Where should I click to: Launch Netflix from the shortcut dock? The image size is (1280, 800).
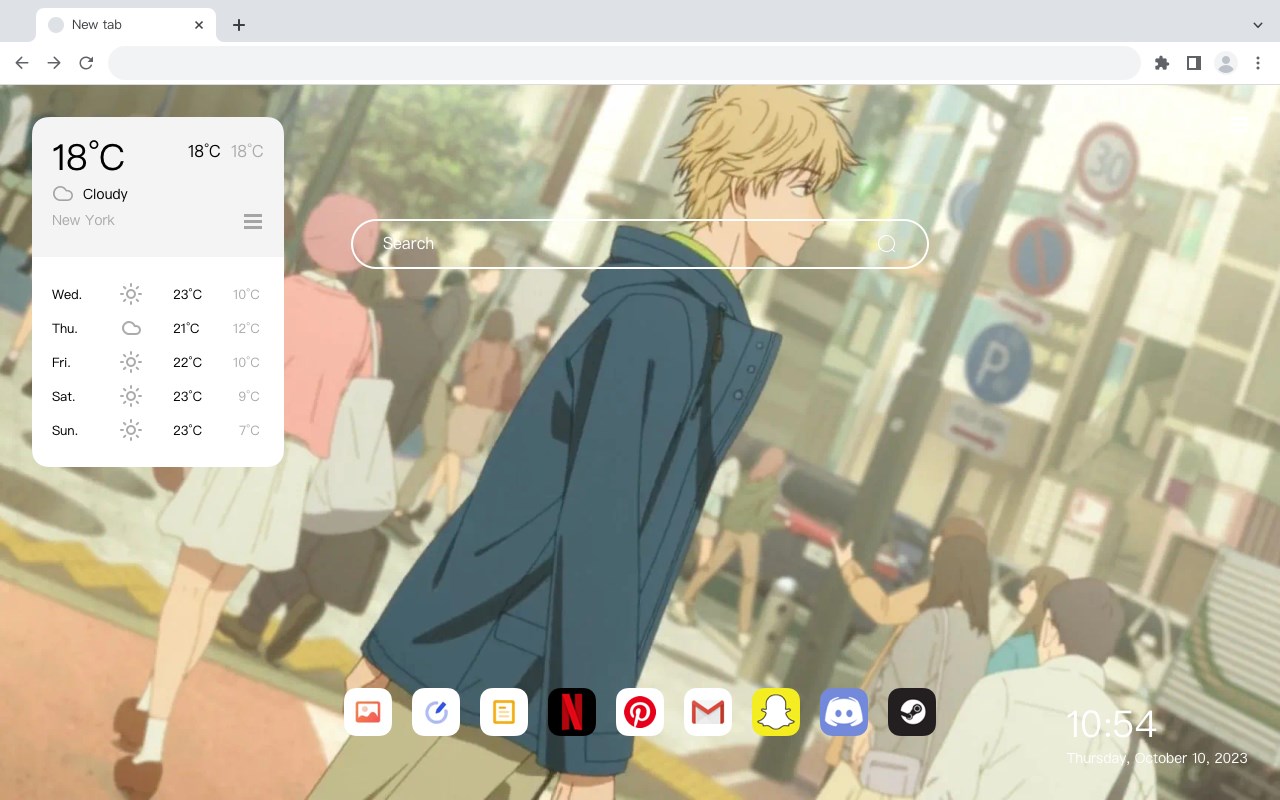572,712
